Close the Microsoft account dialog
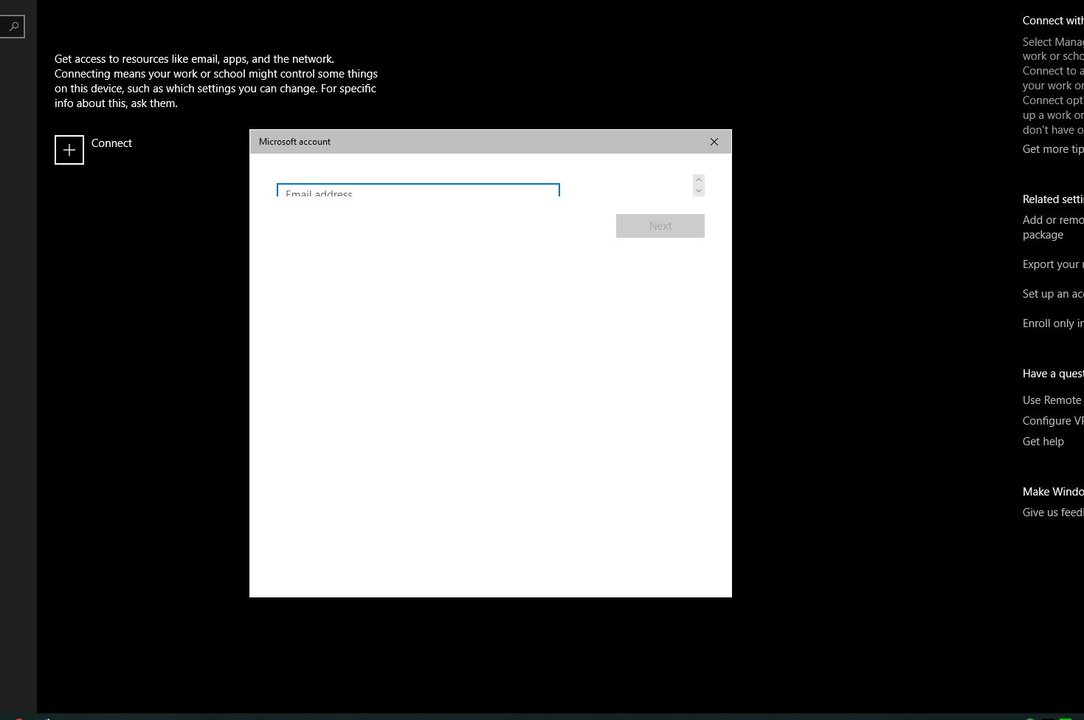Screen dimensions: 1084x720 pos(714,142)
